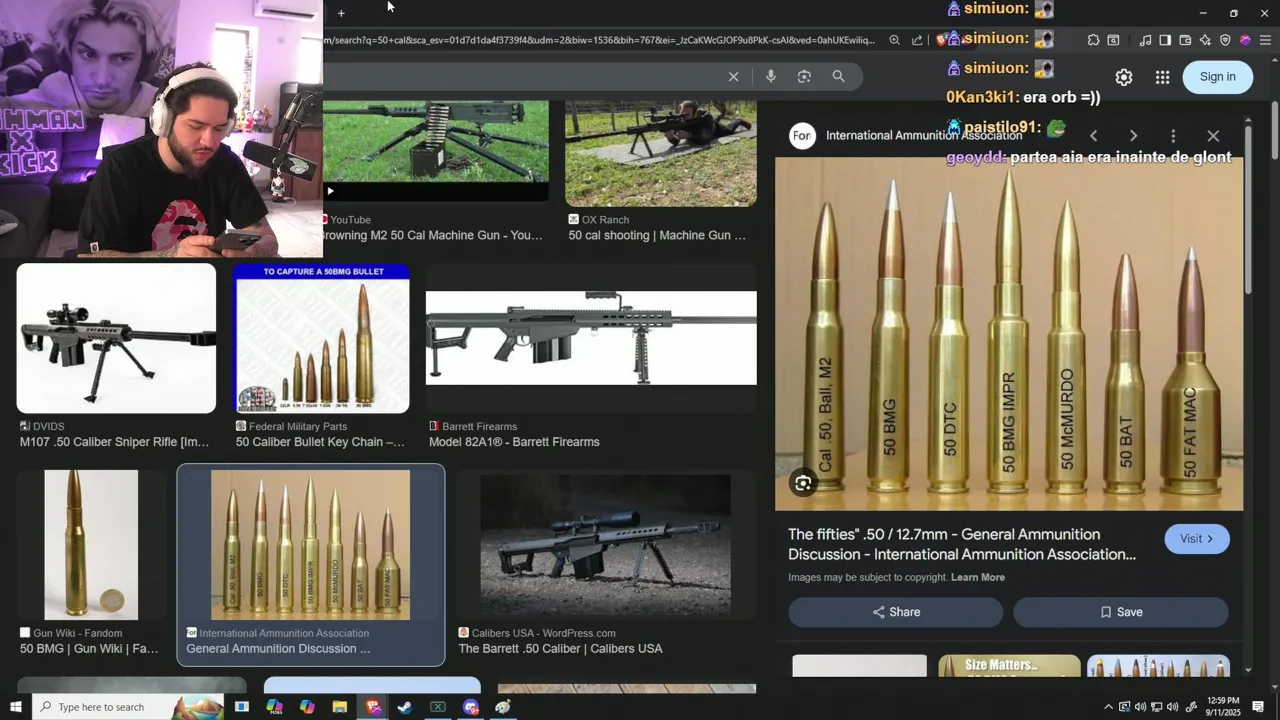Open Google quick settings gear
Image resolution: width=1280 pixels, height=720 pixels.
pos(1124,77)
